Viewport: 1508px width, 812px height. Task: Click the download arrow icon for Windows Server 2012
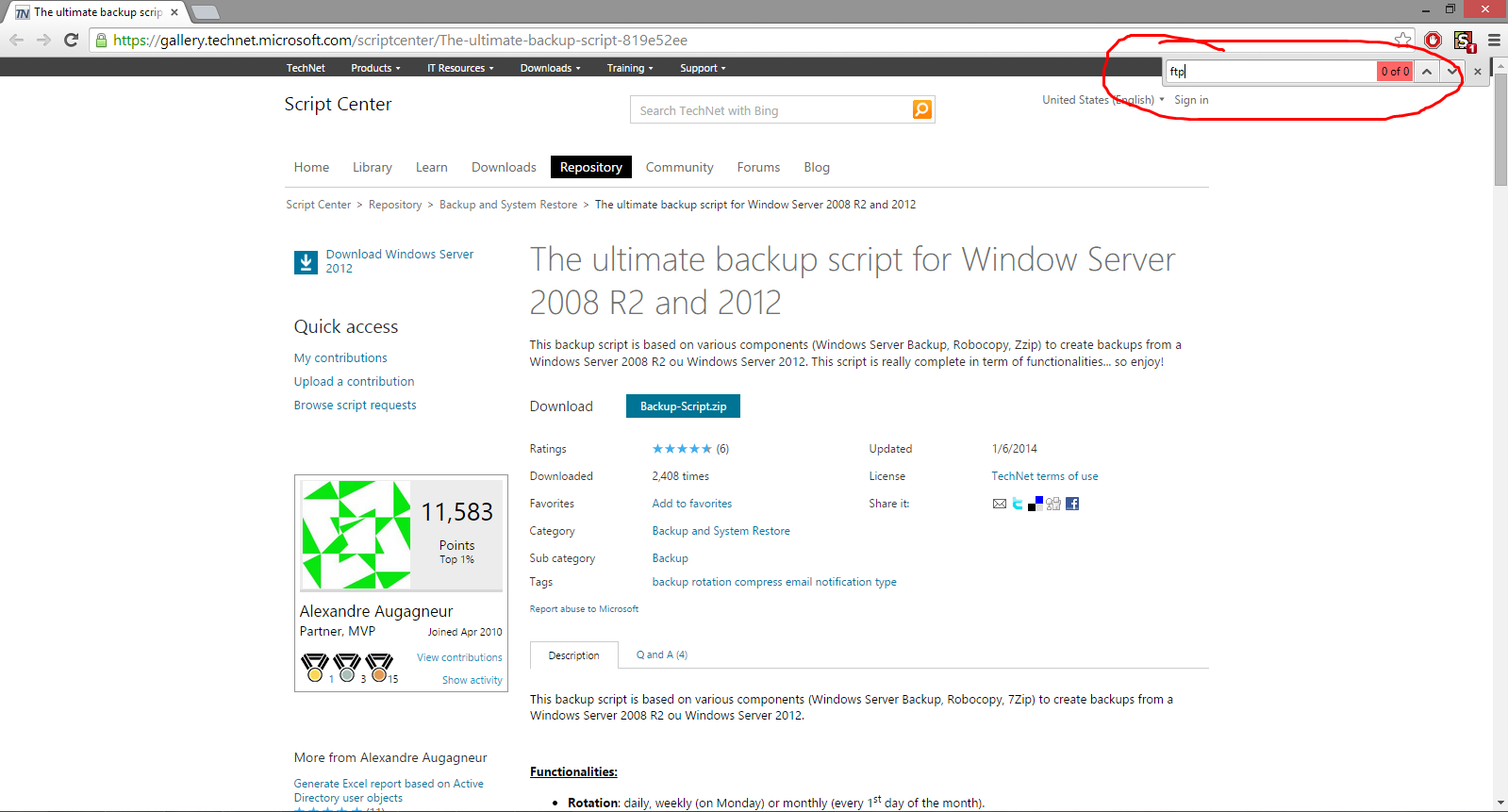[x=306, y=262]
